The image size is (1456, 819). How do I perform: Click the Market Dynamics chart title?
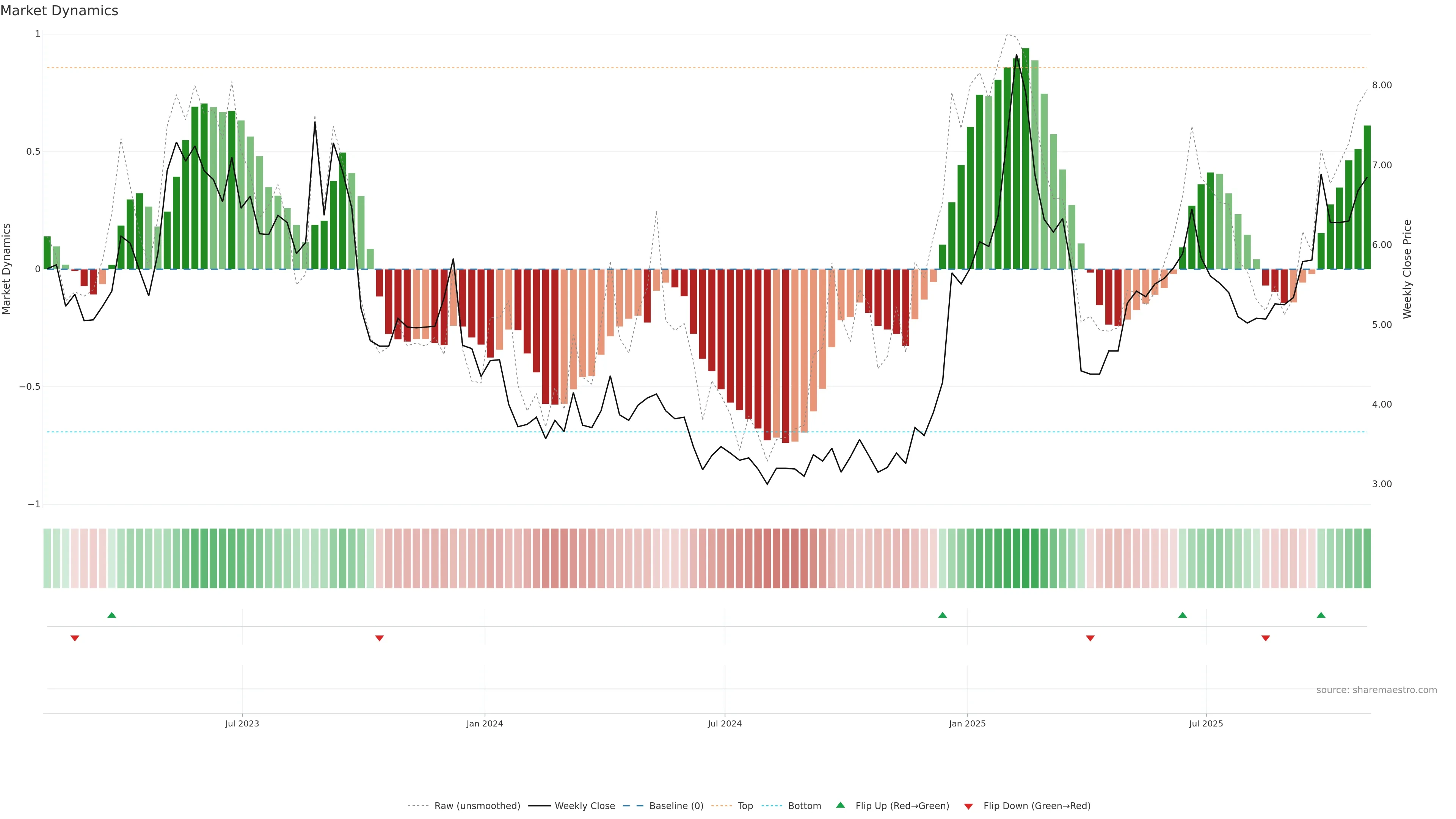point(60,11)
